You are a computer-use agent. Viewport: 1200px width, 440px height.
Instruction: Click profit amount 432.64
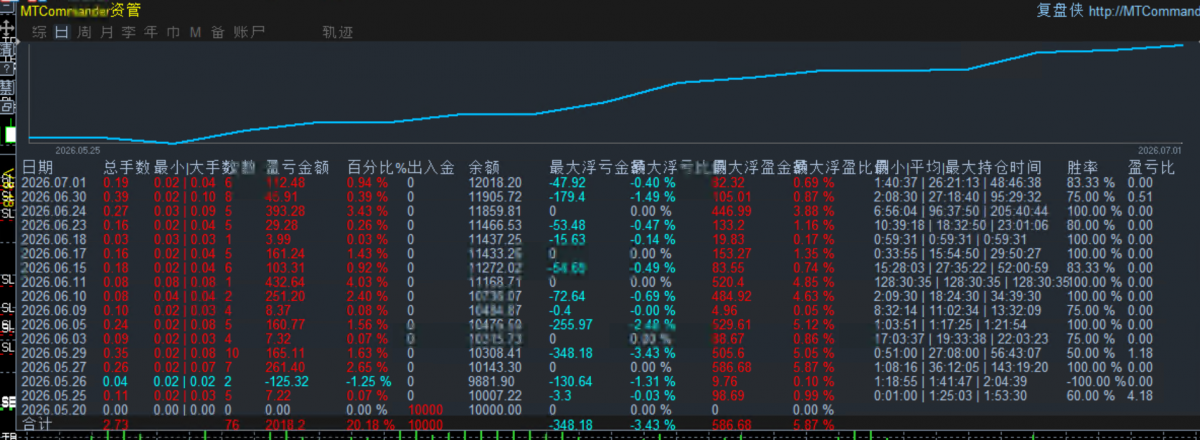(x=286, y=283)
